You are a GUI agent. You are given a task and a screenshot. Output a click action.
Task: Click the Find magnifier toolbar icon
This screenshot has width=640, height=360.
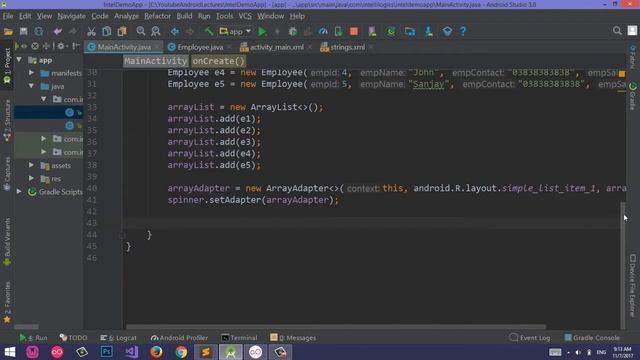(141, 31)
